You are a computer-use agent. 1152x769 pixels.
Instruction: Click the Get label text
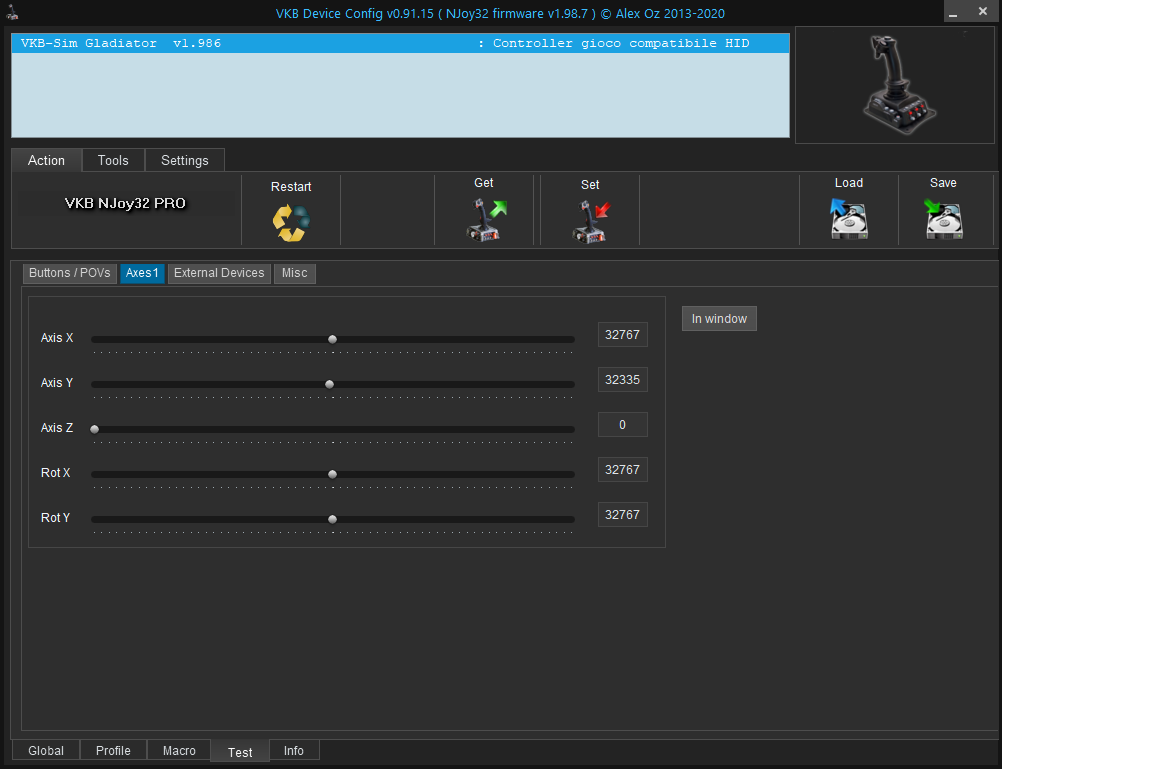[483, 183]
